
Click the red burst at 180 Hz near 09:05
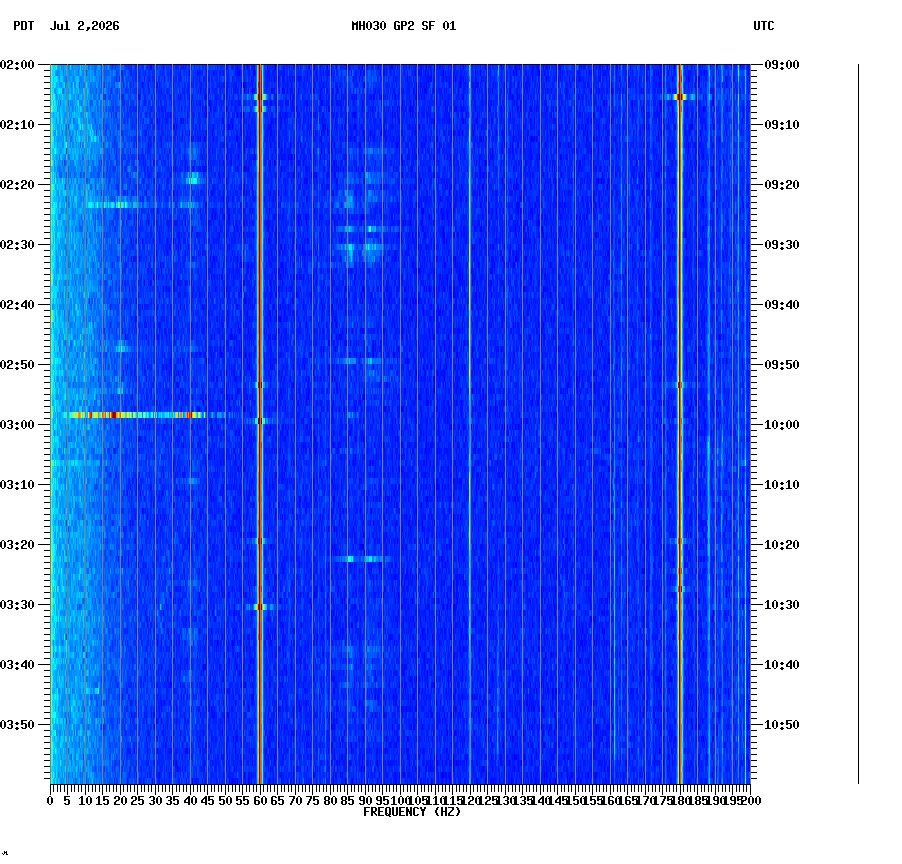(681, 97)
